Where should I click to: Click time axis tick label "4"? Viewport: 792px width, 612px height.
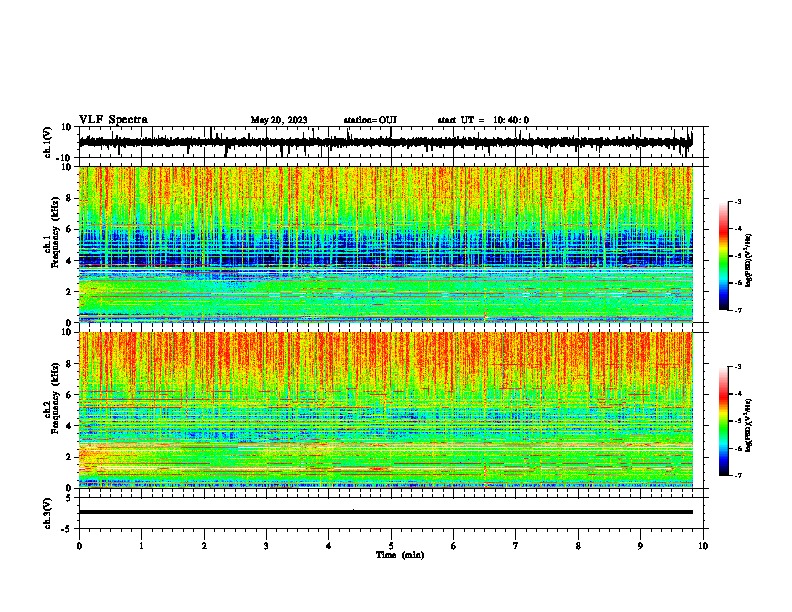pyautogui.click(x=329, y=546)
